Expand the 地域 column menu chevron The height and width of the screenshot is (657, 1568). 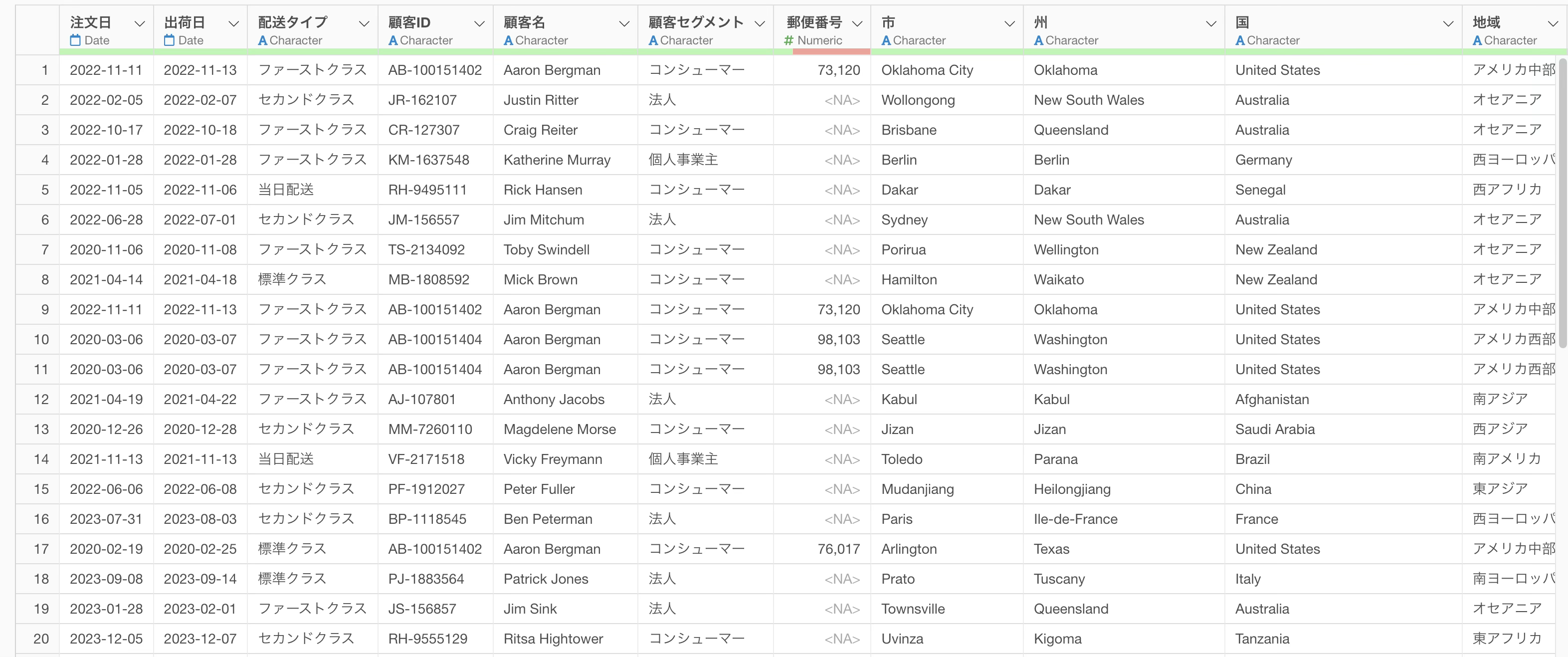[1553, 24]
